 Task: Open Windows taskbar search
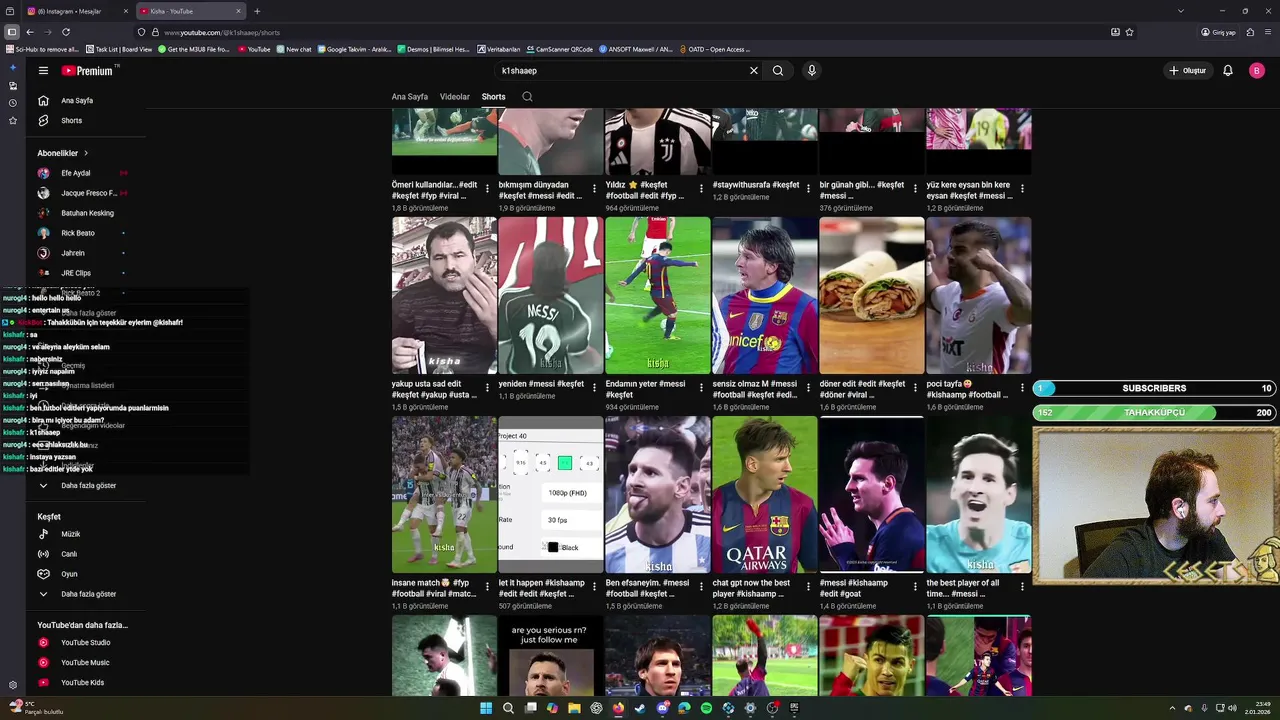(x=508, y=708)
